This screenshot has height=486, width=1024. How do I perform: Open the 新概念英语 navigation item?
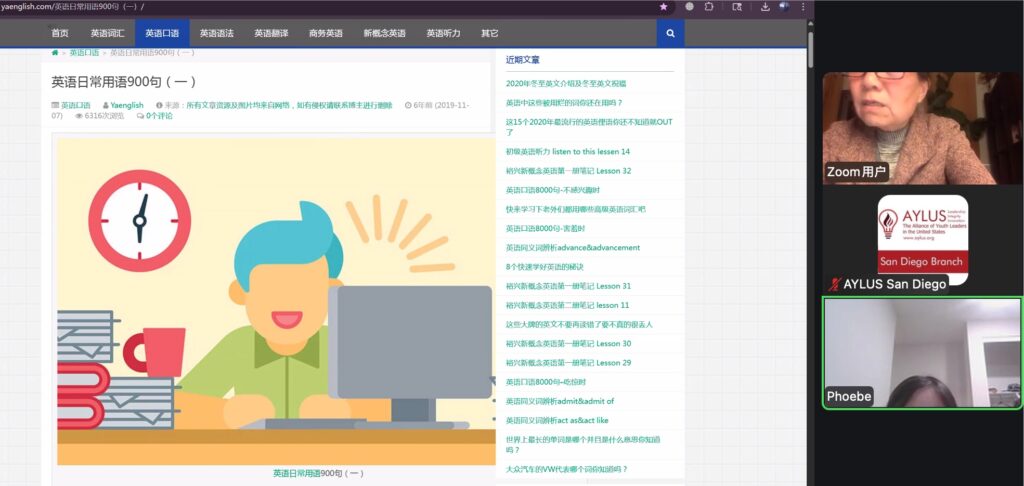coord(384,33)
